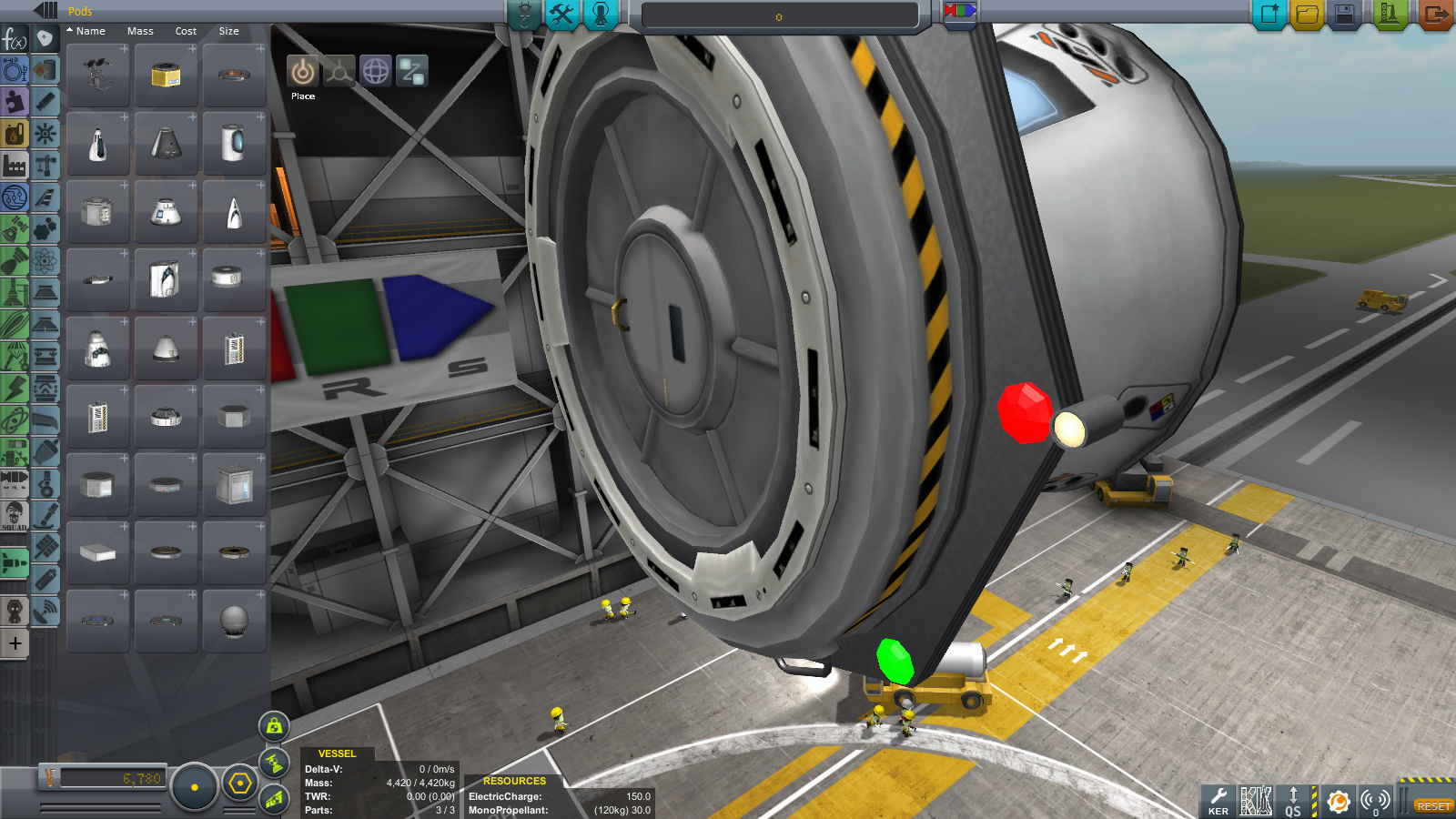
Task: Click the green node marker on vessel
Action: pyautogui.click(x=895, y=662)
